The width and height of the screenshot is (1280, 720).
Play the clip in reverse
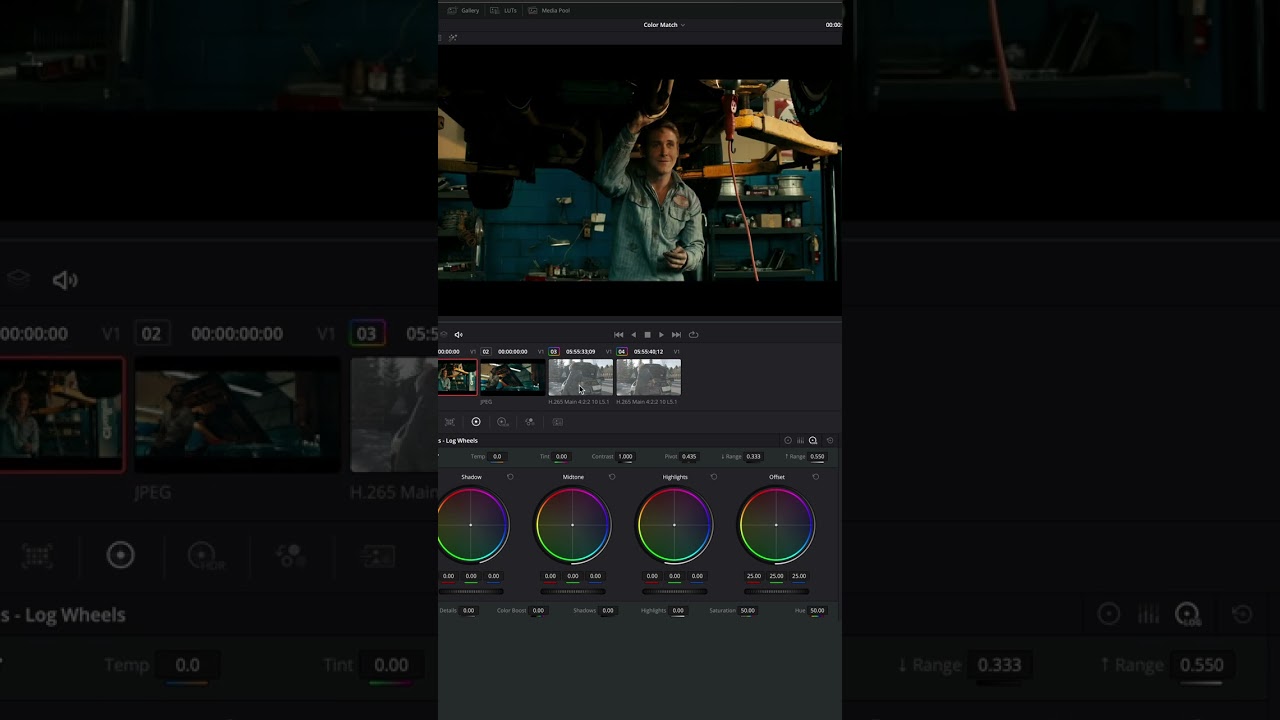[x=633, y=335]
